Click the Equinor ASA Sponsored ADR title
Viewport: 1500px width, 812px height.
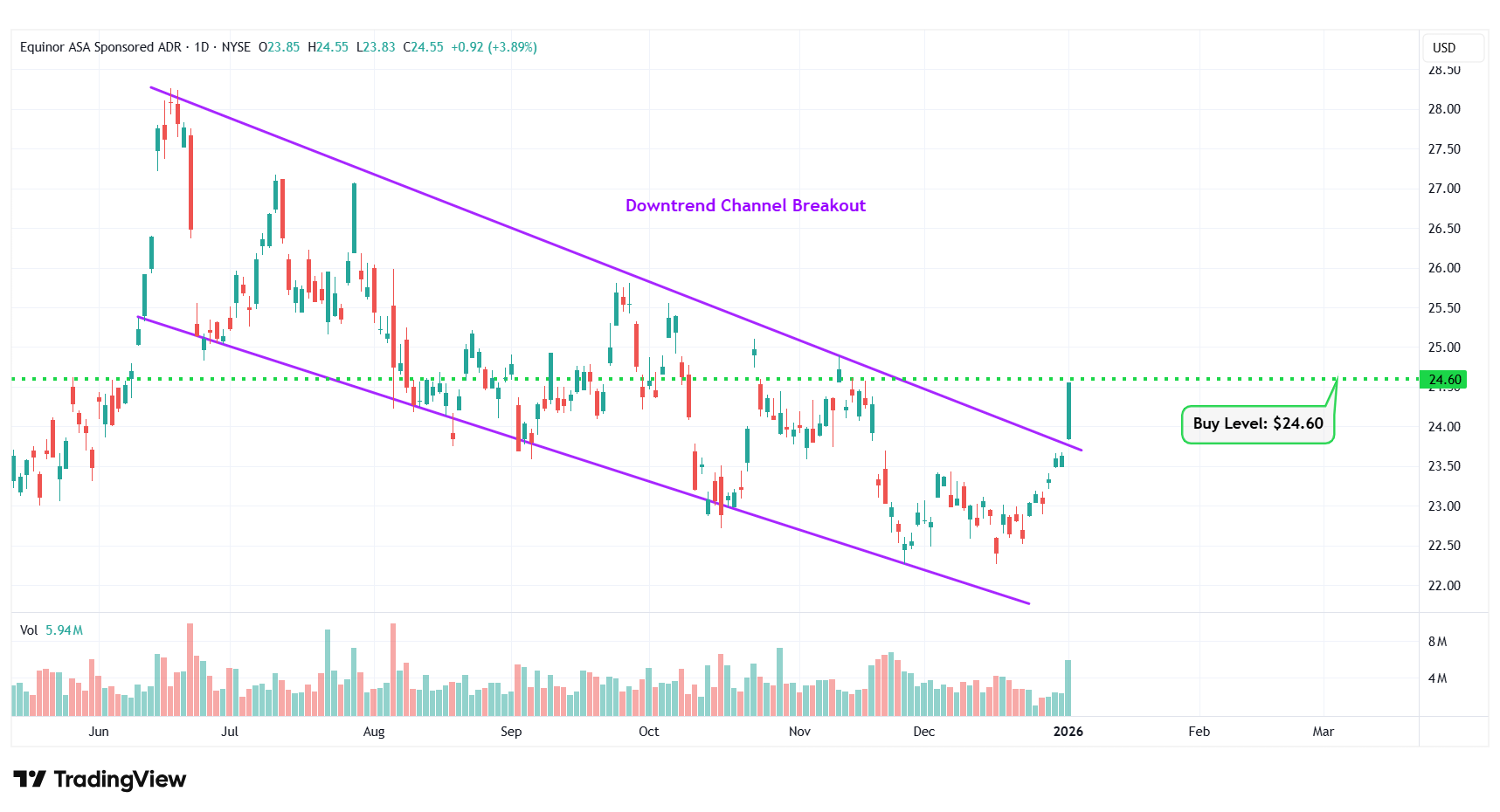pyautogui.click(x=100, y=47)
